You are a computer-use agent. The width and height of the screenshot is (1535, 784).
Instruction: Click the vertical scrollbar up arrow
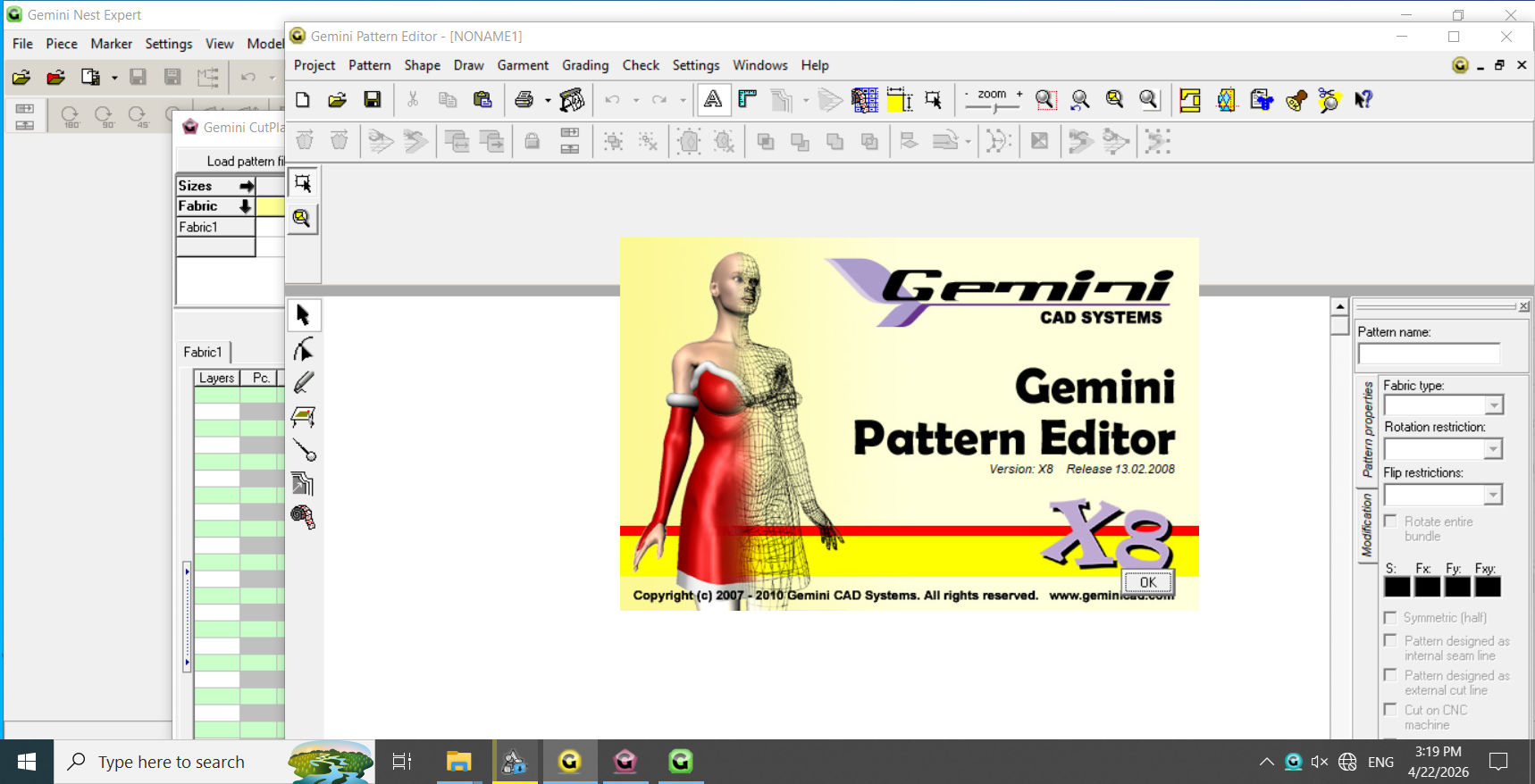click(x=1339, y=306)
